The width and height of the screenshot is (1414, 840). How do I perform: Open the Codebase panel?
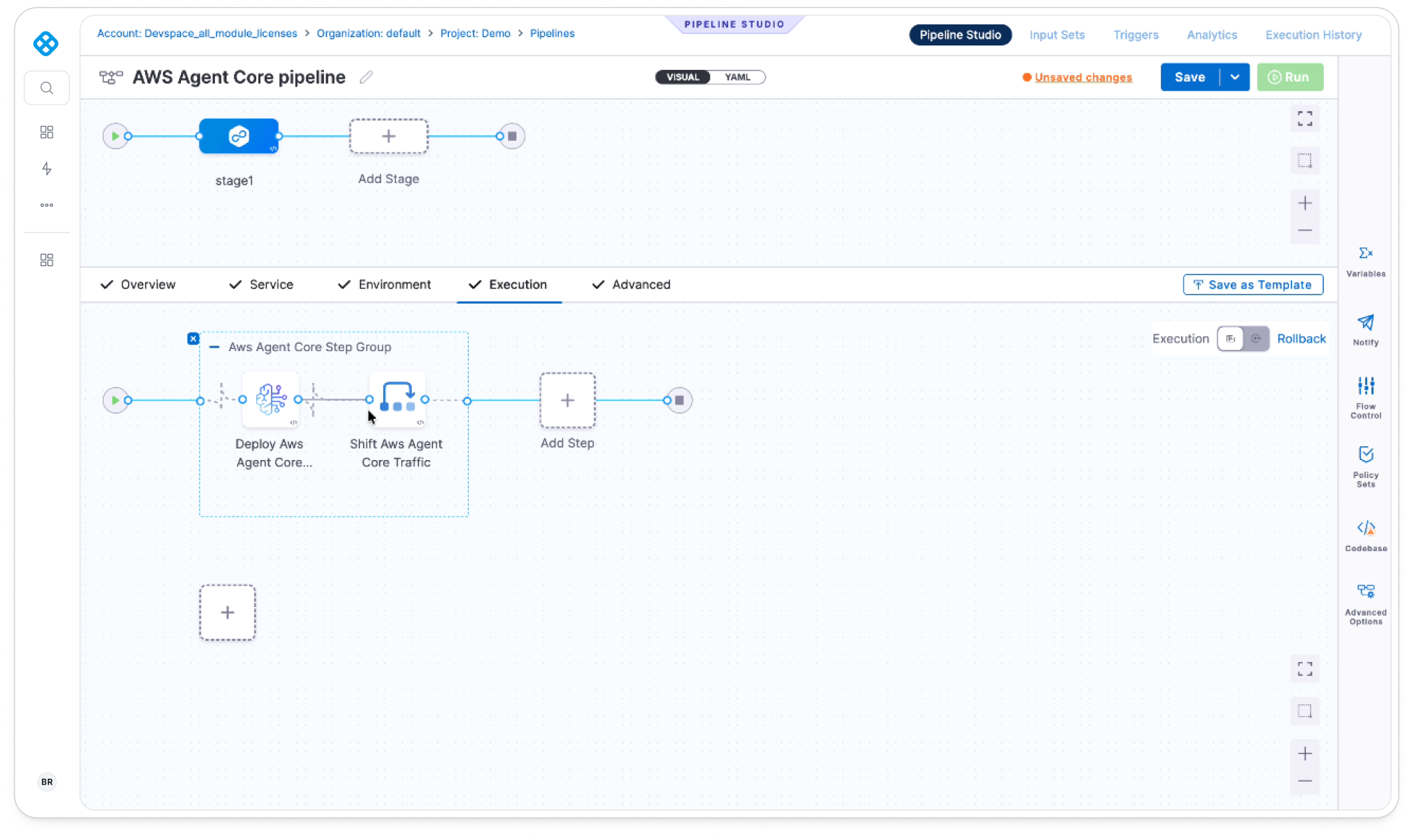pyautogui.click(x=1366, y=536)
